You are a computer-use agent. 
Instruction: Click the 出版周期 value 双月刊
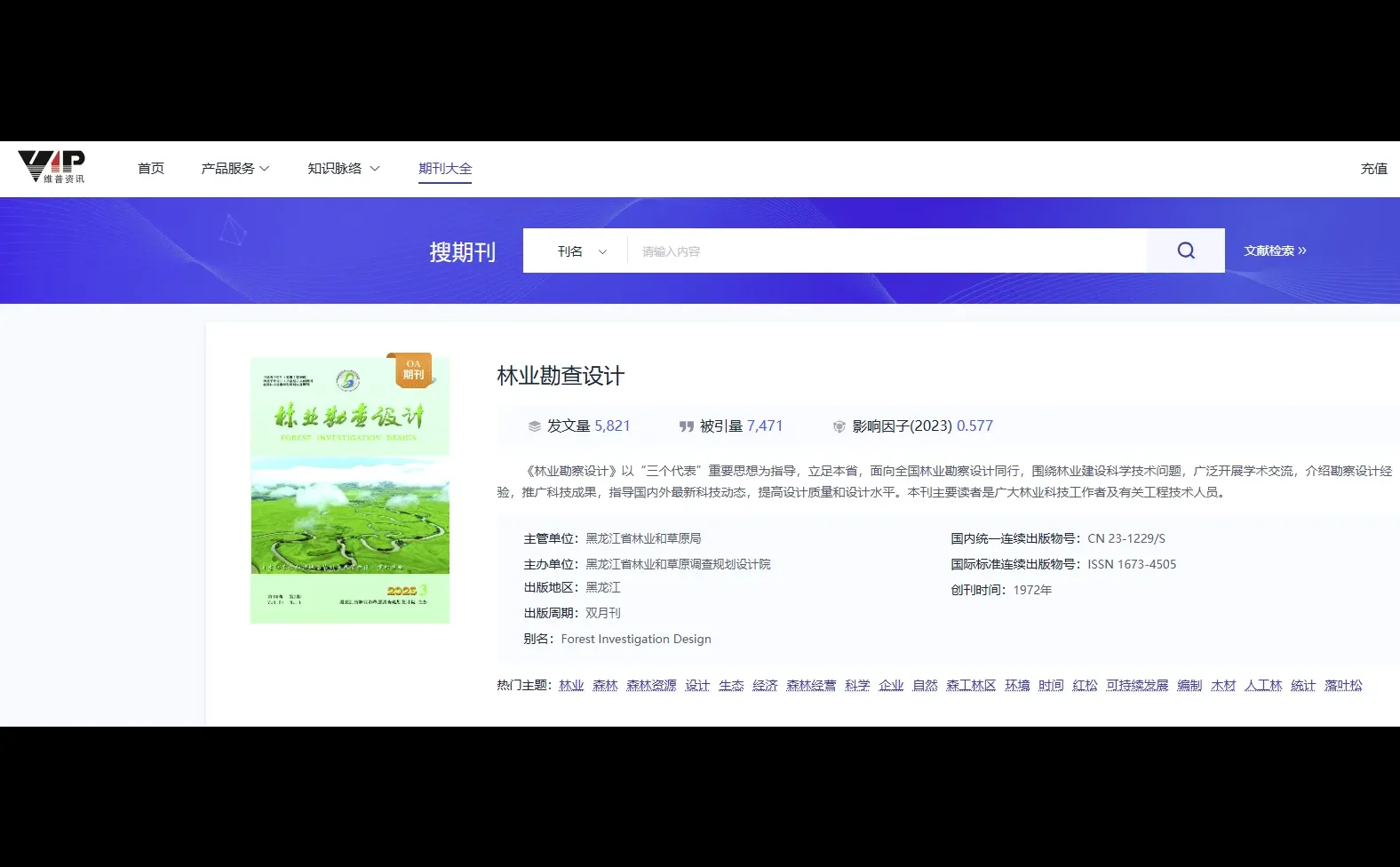[x=603, y=613]
